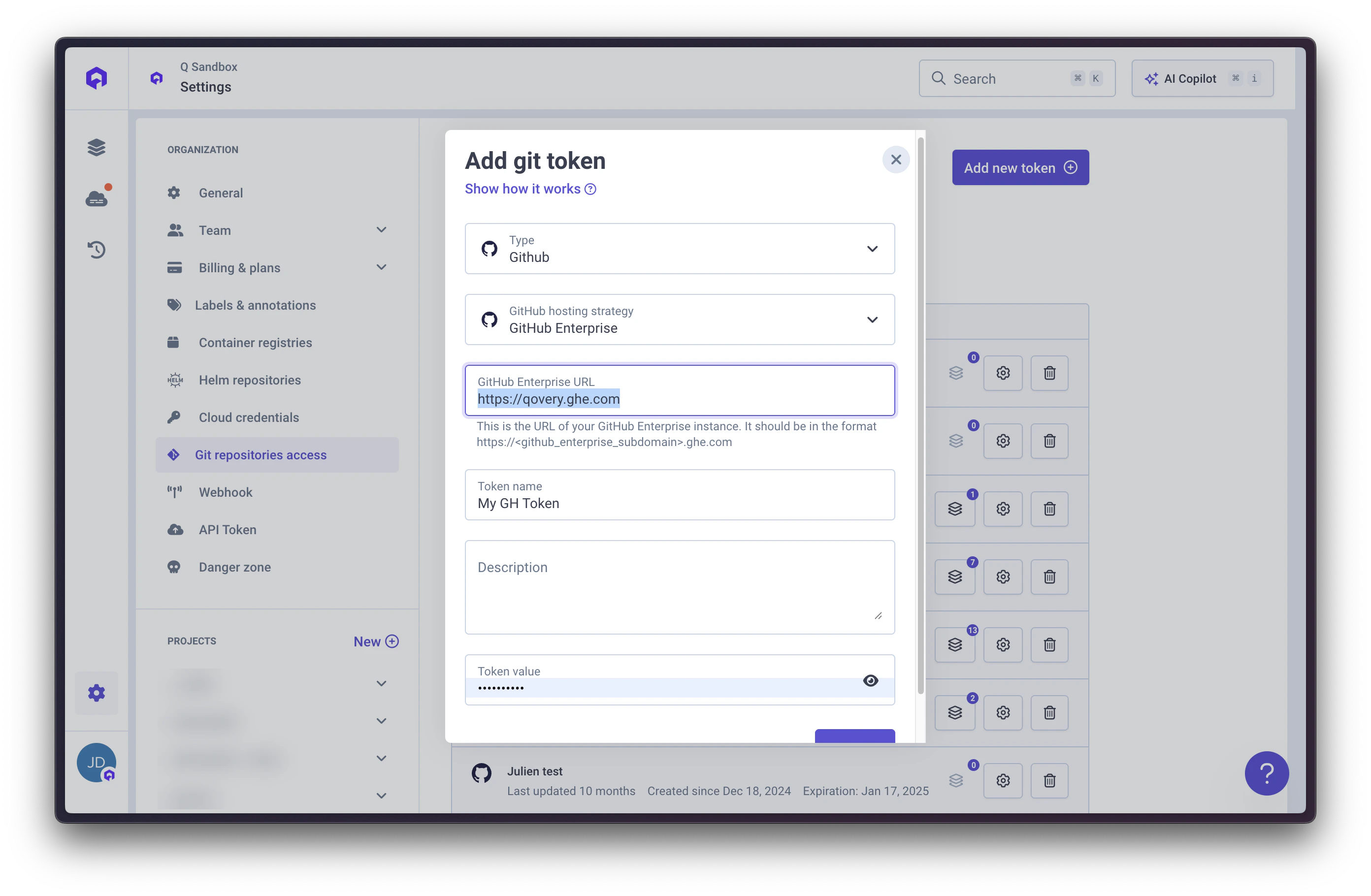1371x896 pixels.
Task: Delete the Julien test token with trash icon
Action: tap(1049, 780)
